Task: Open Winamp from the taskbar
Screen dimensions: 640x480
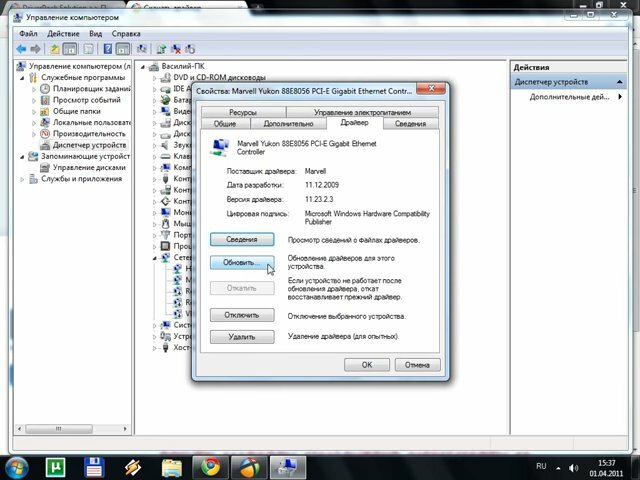Action: pyautogui.click(x=133, y=467)
